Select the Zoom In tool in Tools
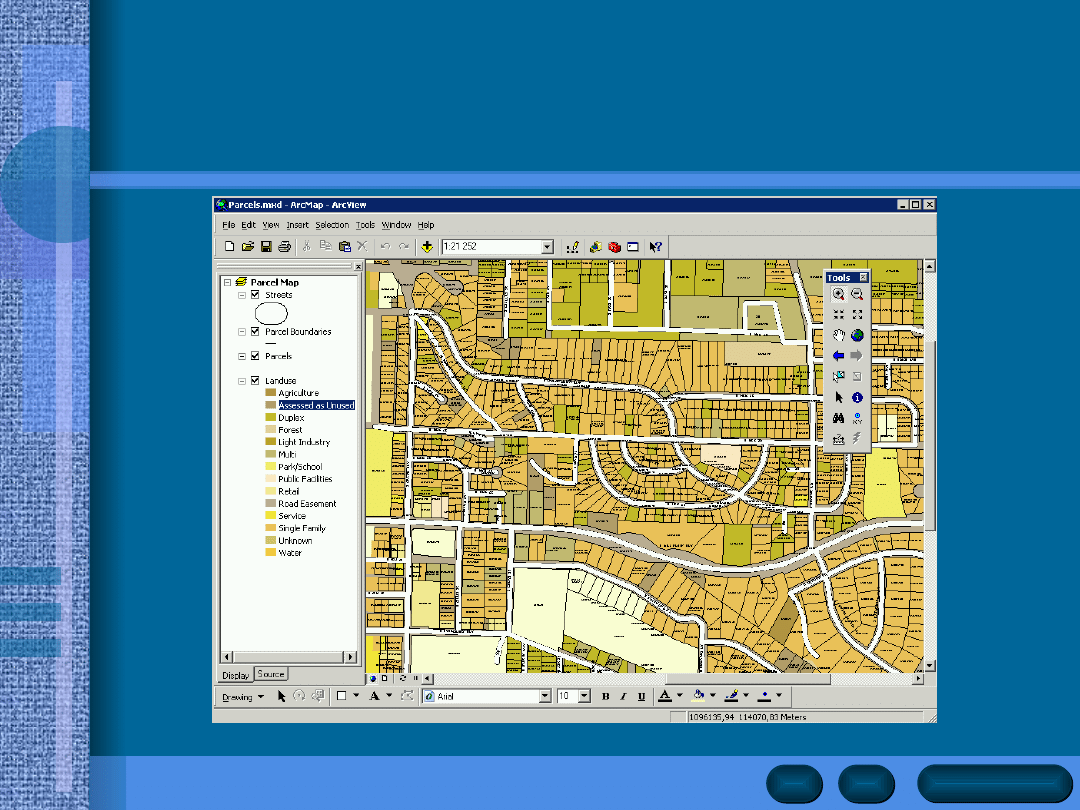This screenshot has height=810, width=1080. [838, 295]
